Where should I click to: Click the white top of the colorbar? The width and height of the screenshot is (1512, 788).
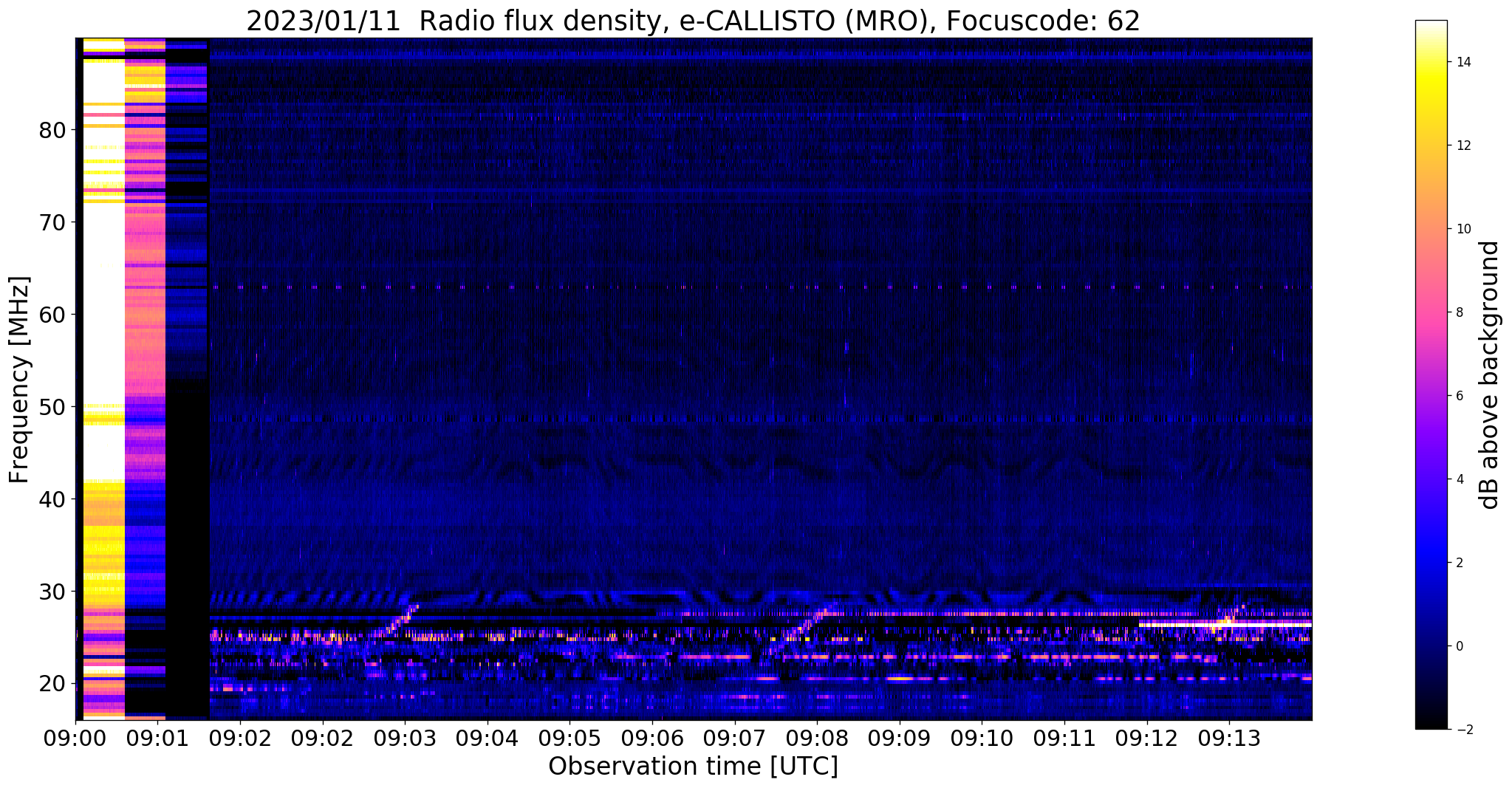tap(1431, 27)
